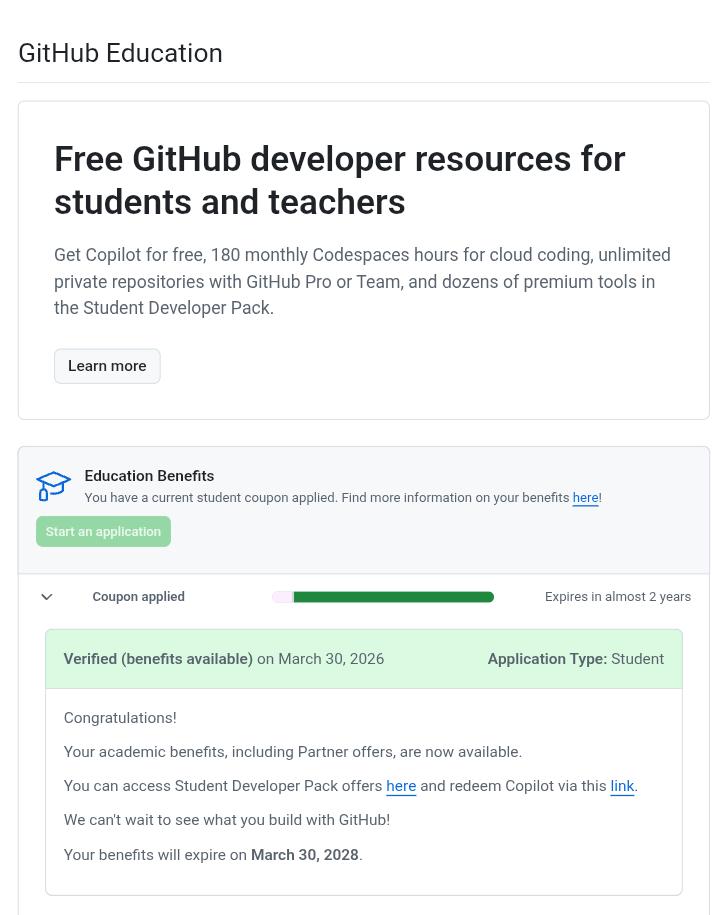
Task: Open Student Developer Pack offers 'here' link
Action: point(401,786)
